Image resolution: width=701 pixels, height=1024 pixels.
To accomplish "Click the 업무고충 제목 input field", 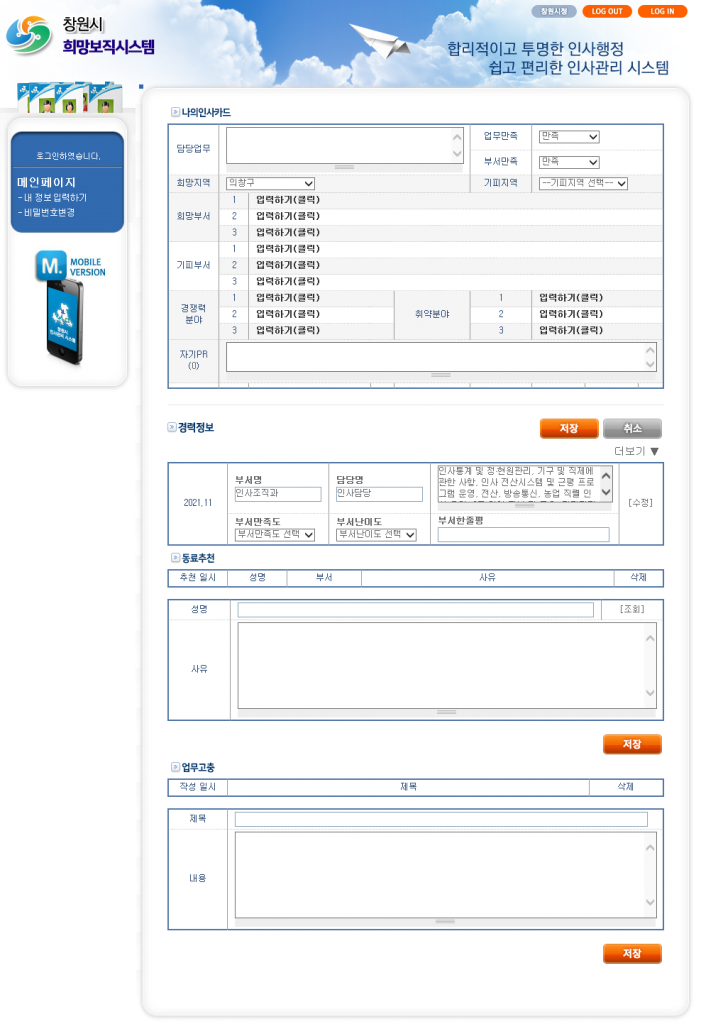I will pos(441,819).
